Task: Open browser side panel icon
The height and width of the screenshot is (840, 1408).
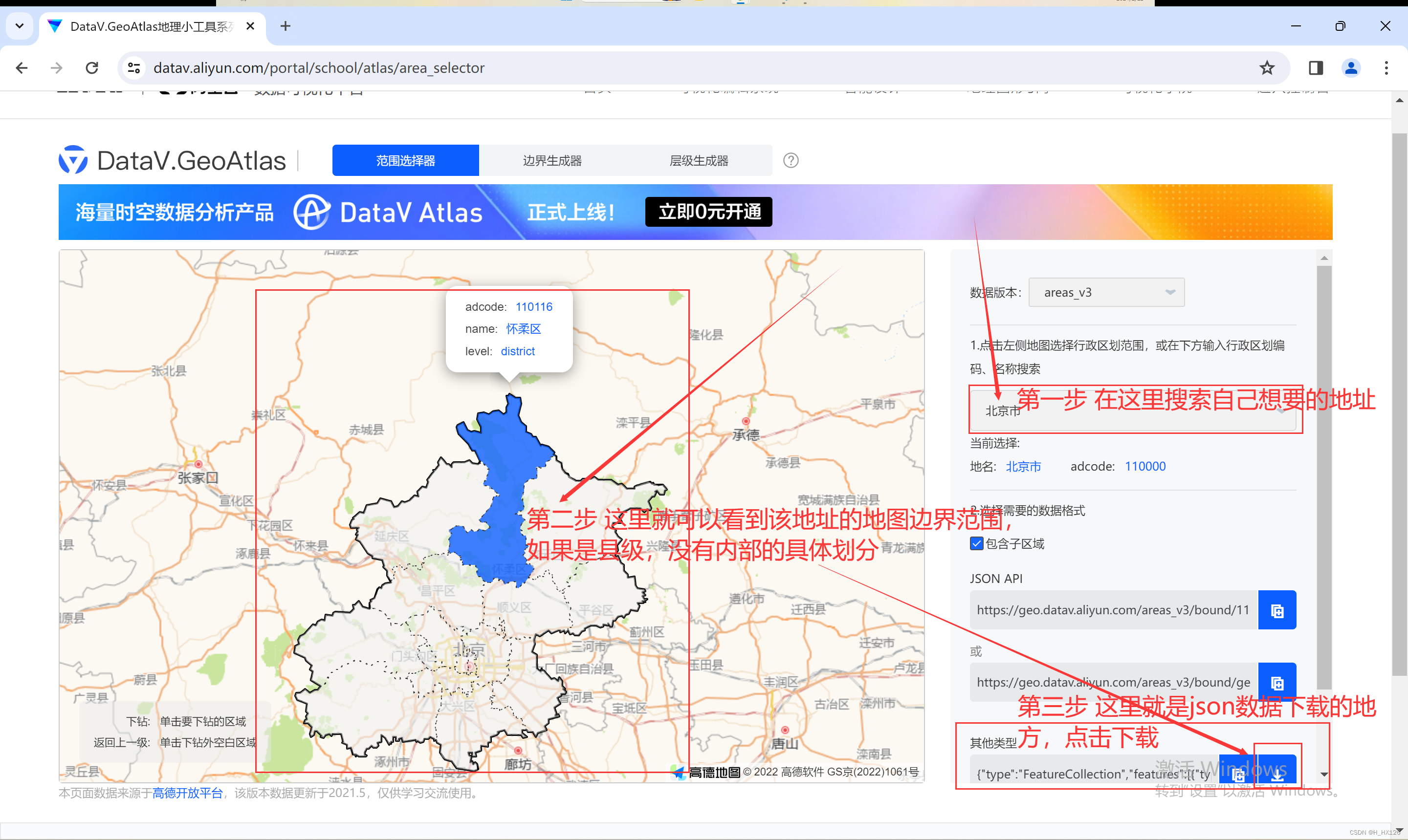Action: [1315, 68]
